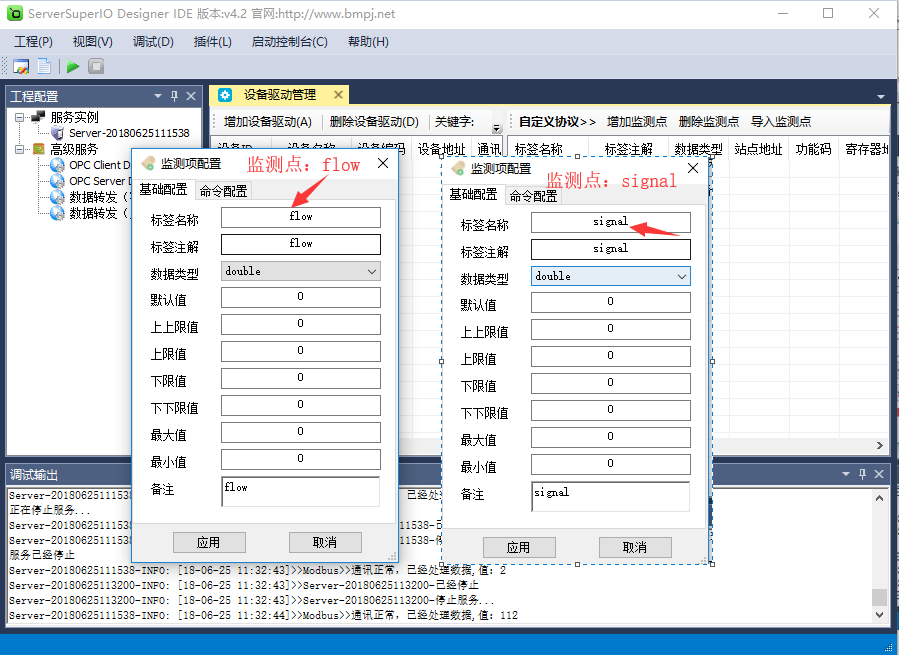Select the OPC Server tree item

point(100,181)
